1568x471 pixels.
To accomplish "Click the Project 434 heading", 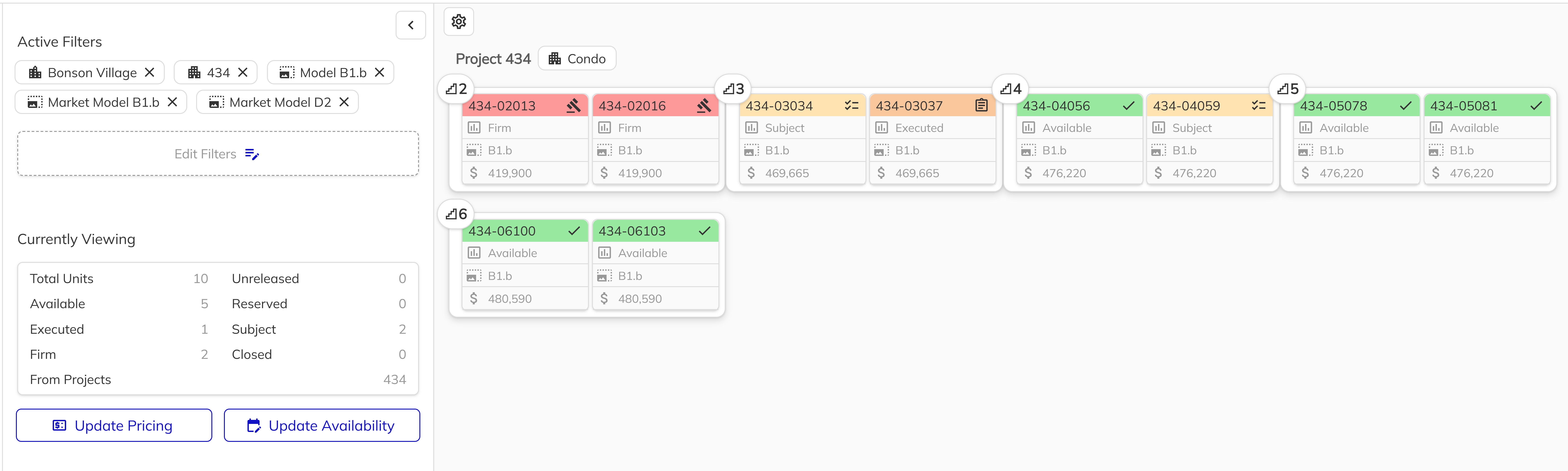I will (493, 59).
